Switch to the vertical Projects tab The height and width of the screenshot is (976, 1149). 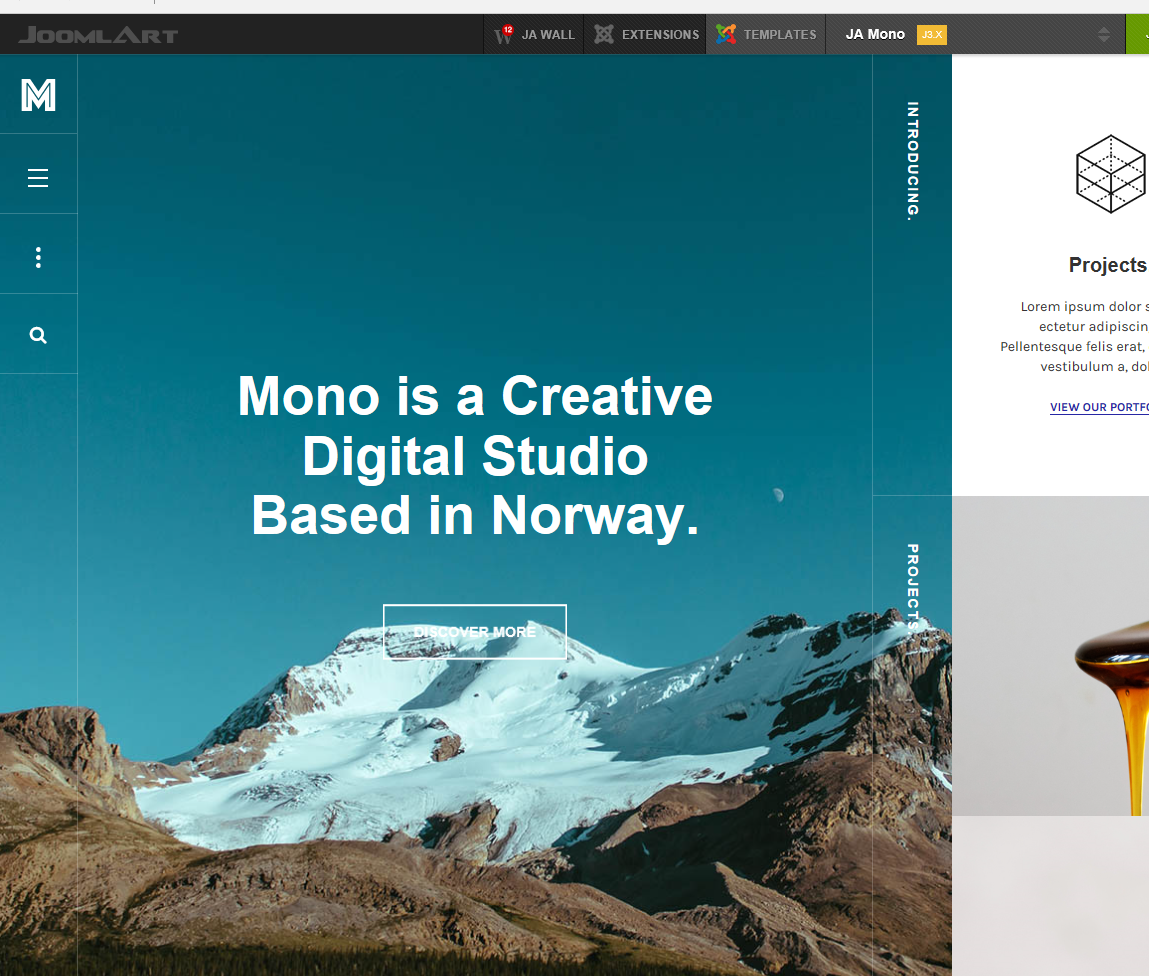912,588
